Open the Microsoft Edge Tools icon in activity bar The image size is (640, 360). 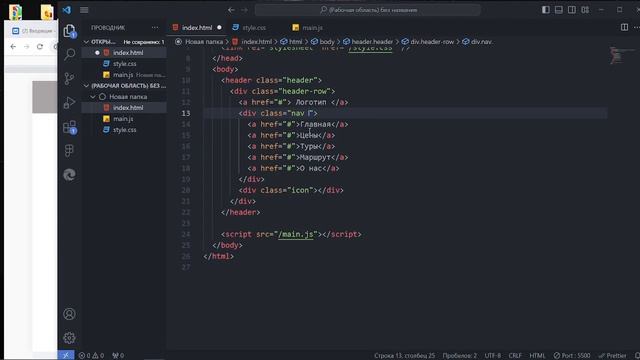(x=69, y=175)
